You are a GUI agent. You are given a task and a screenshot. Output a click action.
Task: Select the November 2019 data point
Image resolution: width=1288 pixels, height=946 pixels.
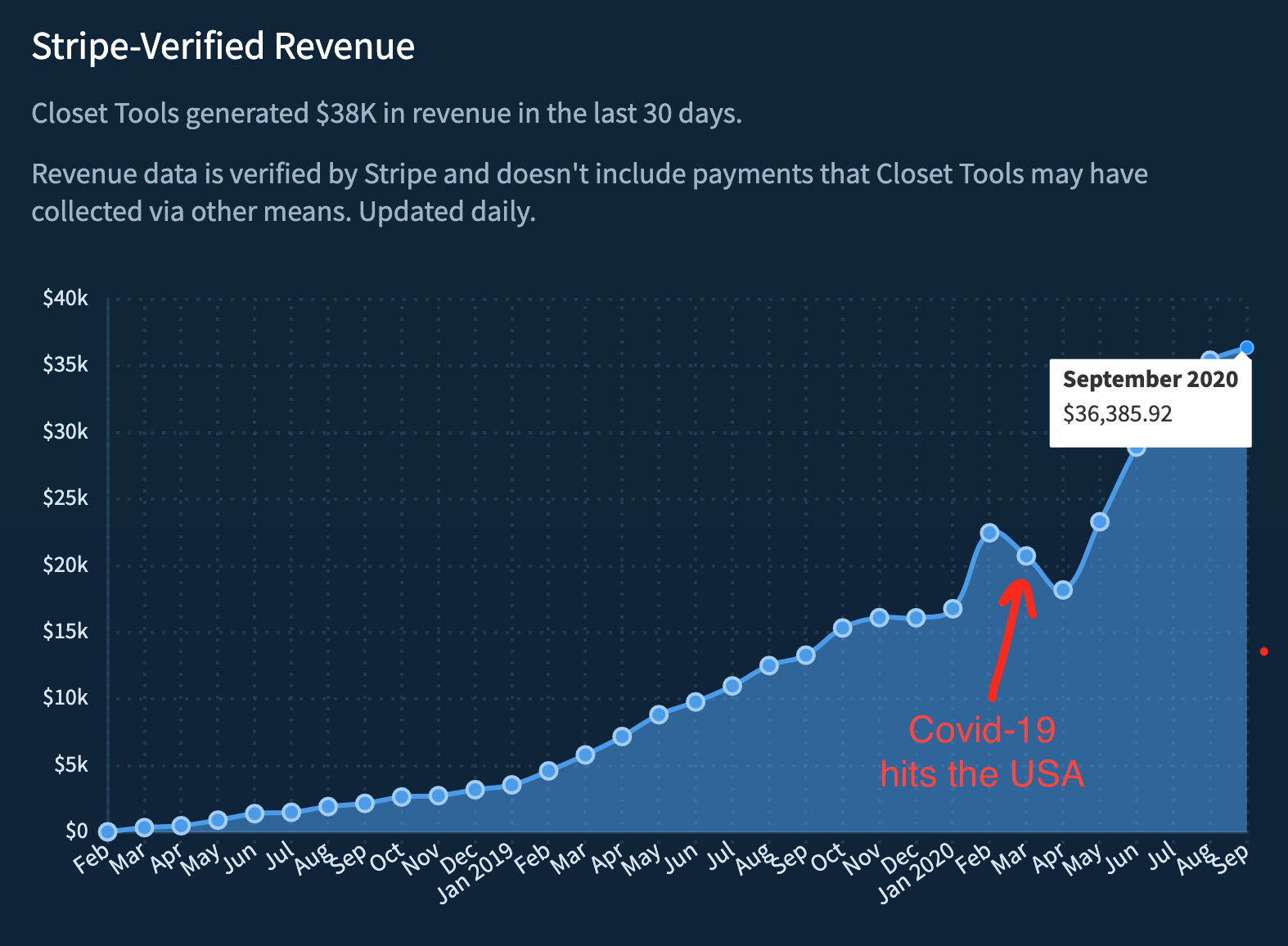click(880, 617)
